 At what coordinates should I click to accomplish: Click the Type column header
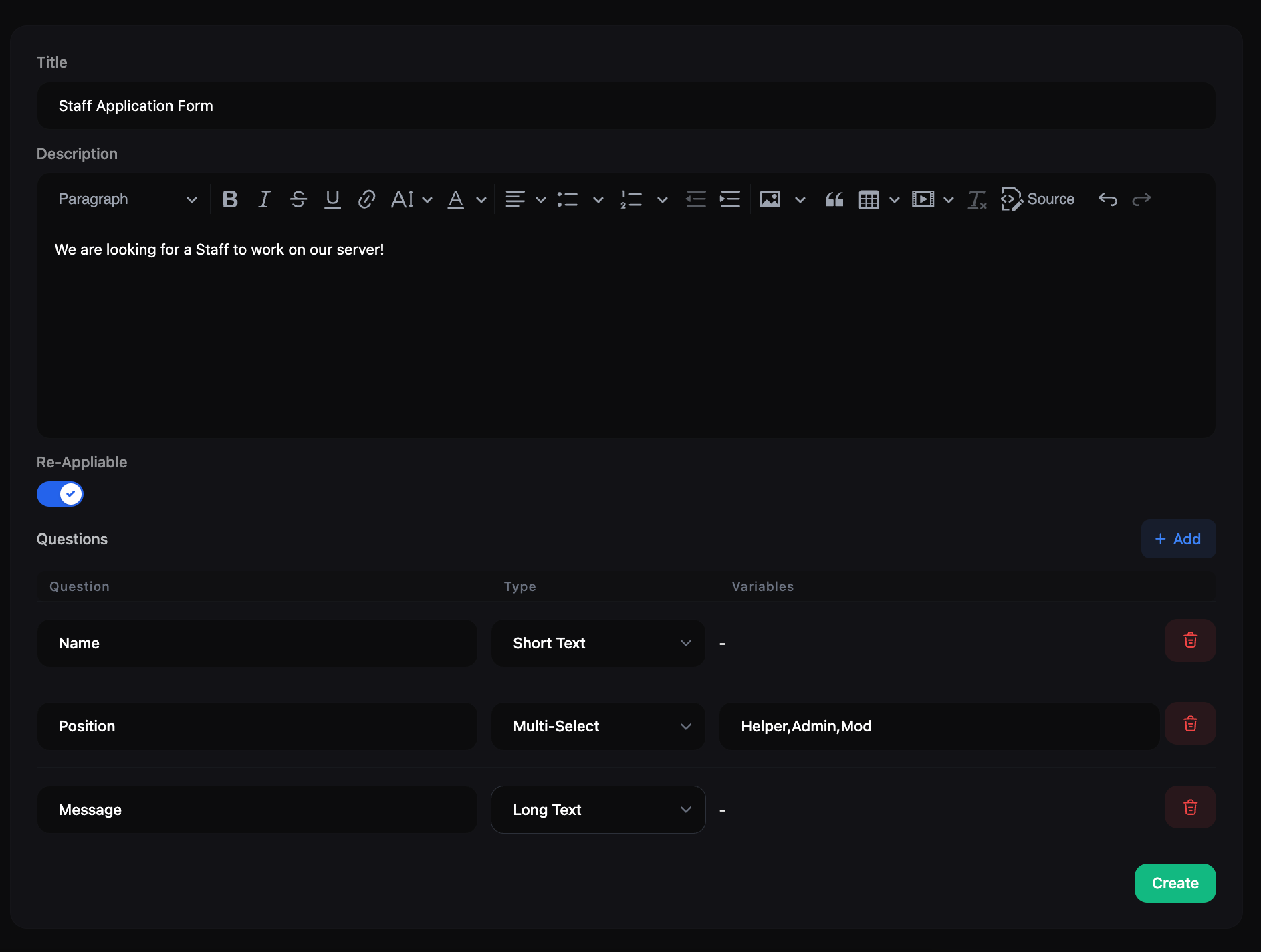[x=520, y=586]
